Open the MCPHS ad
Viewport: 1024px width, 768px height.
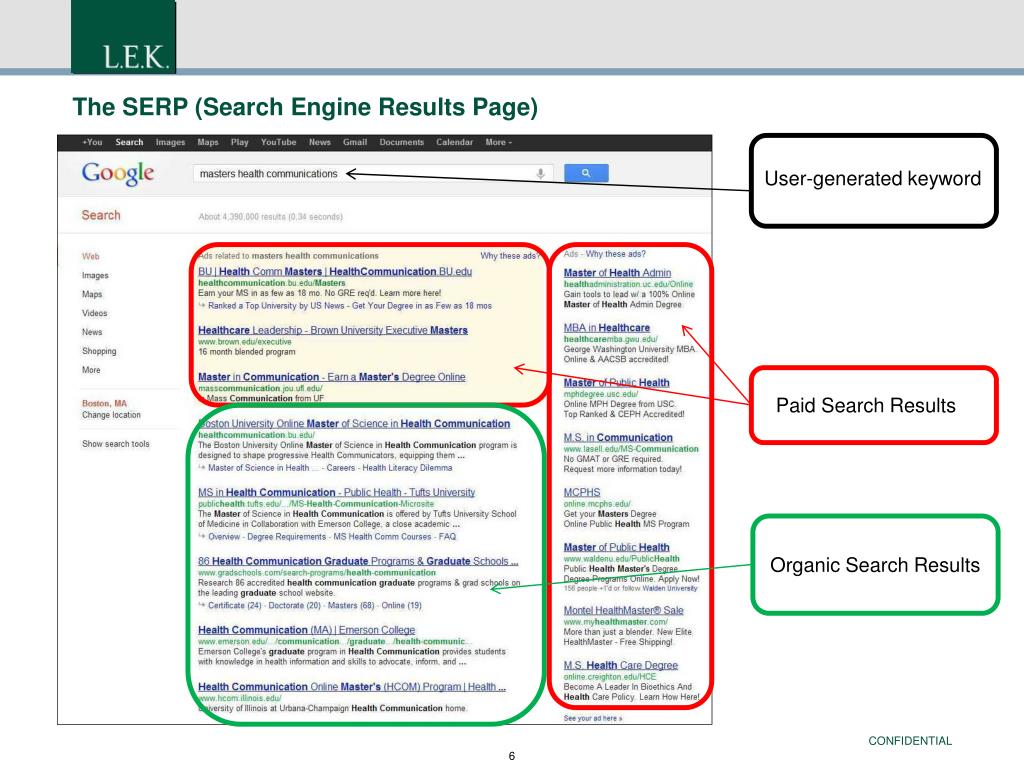(x=582, y=492)
